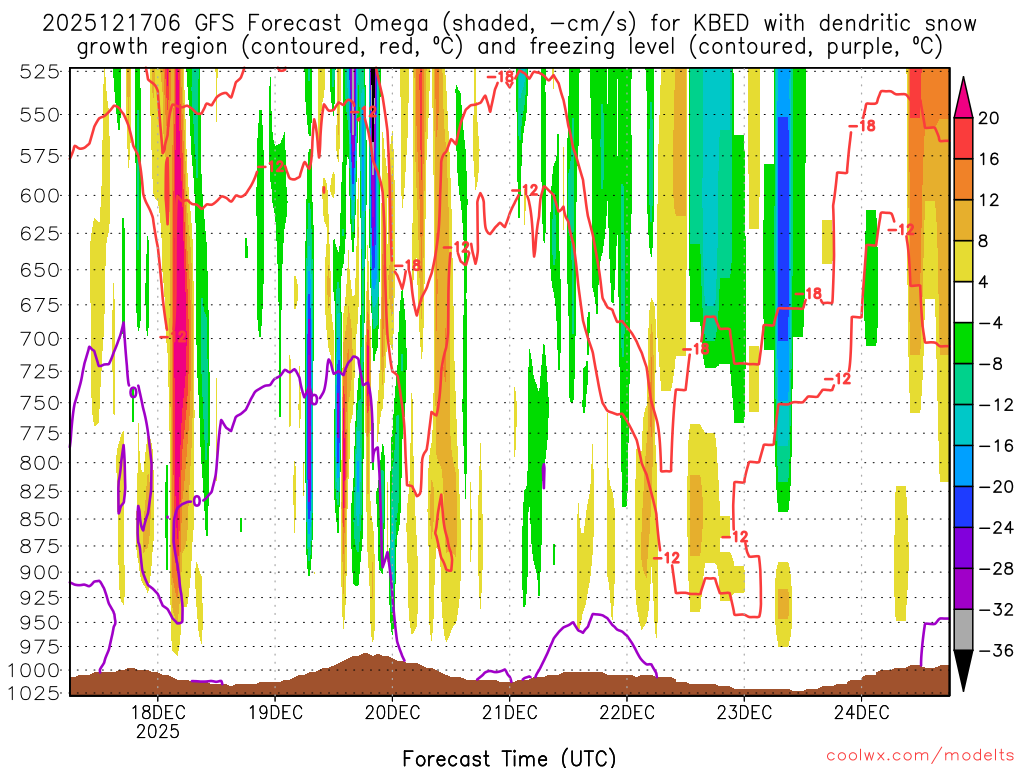Click the colorbar value 16
This screenshot has width=1024, height=768.
[x=989, y=159]
